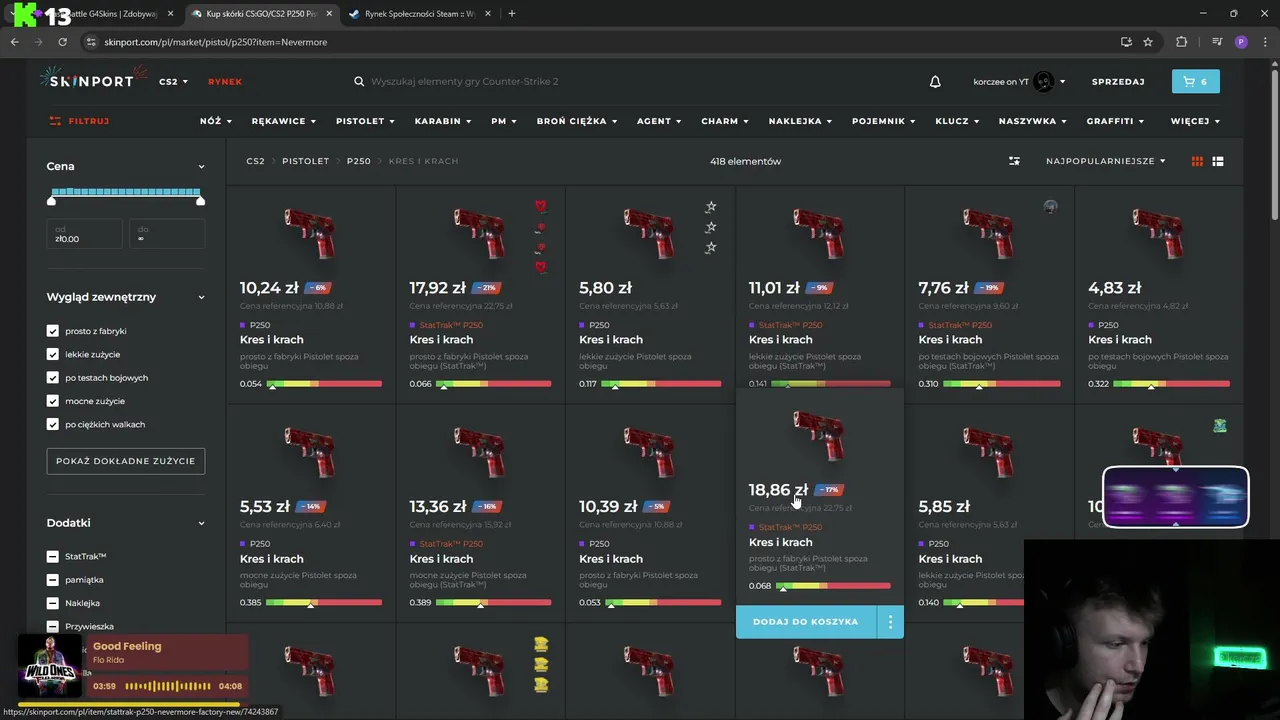Click korczee on YT avatar
The width and height of the screenshot is (1280, 720).
[1044, 82]
